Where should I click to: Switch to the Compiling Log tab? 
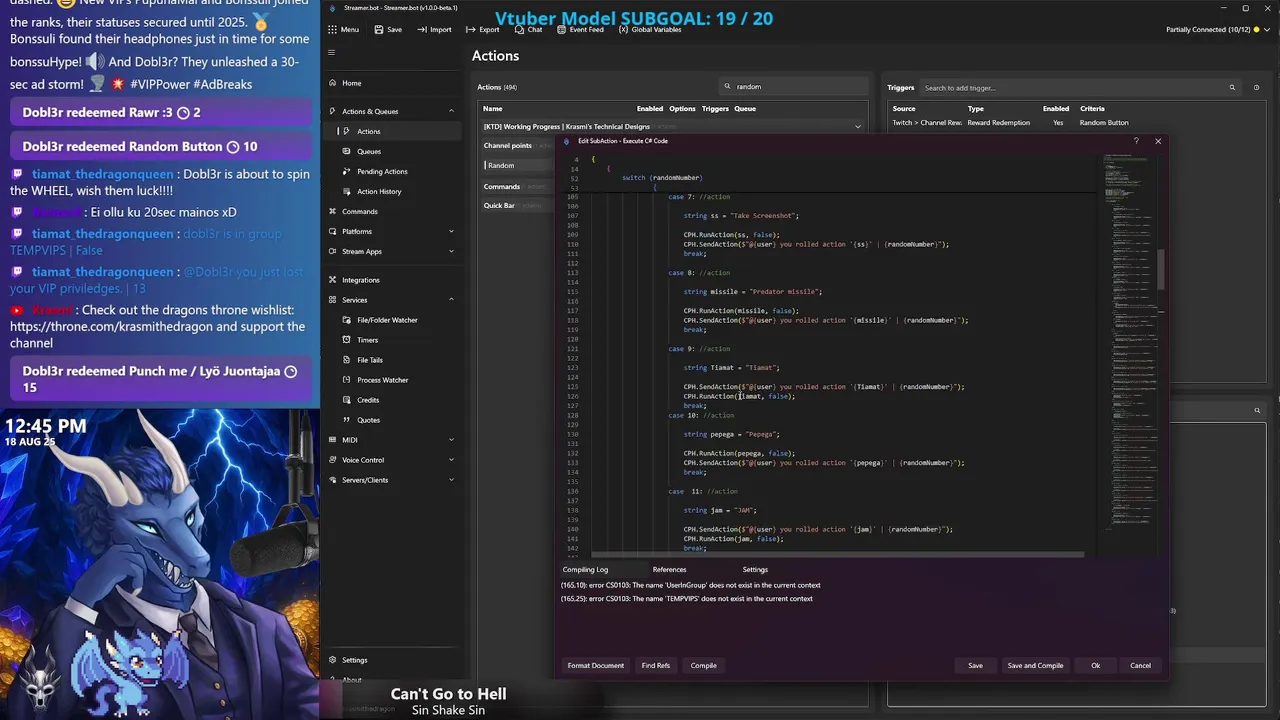coord(585,569)
